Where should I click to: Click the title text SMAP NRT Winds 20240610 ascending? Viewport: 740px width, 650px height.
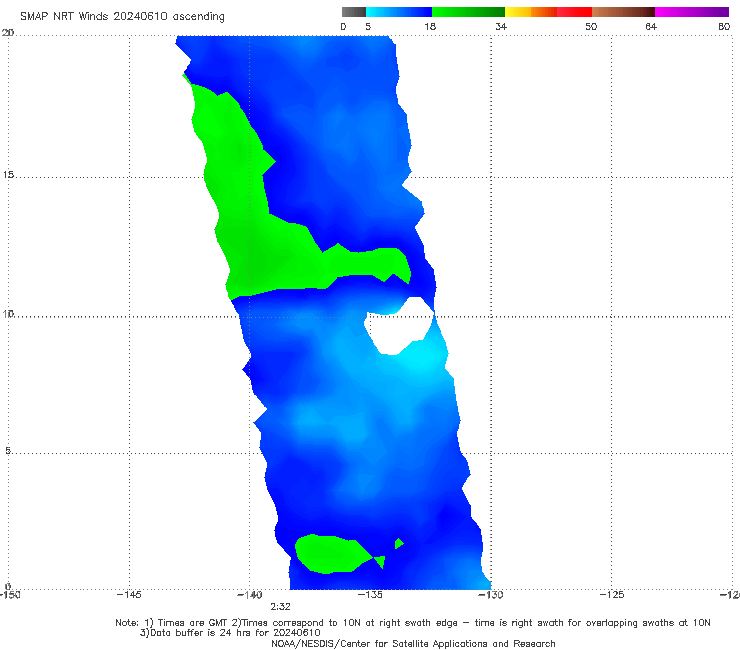(122, 17)
